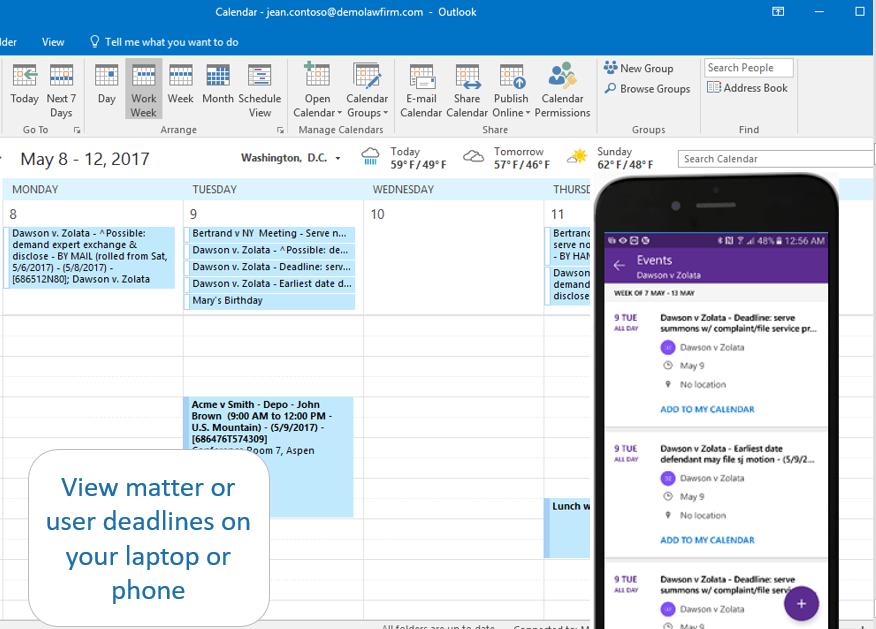The height and width of the screenshot is (629, 876).
Task: Open the Open Calendar dropdown
Action: pos(317,90)
